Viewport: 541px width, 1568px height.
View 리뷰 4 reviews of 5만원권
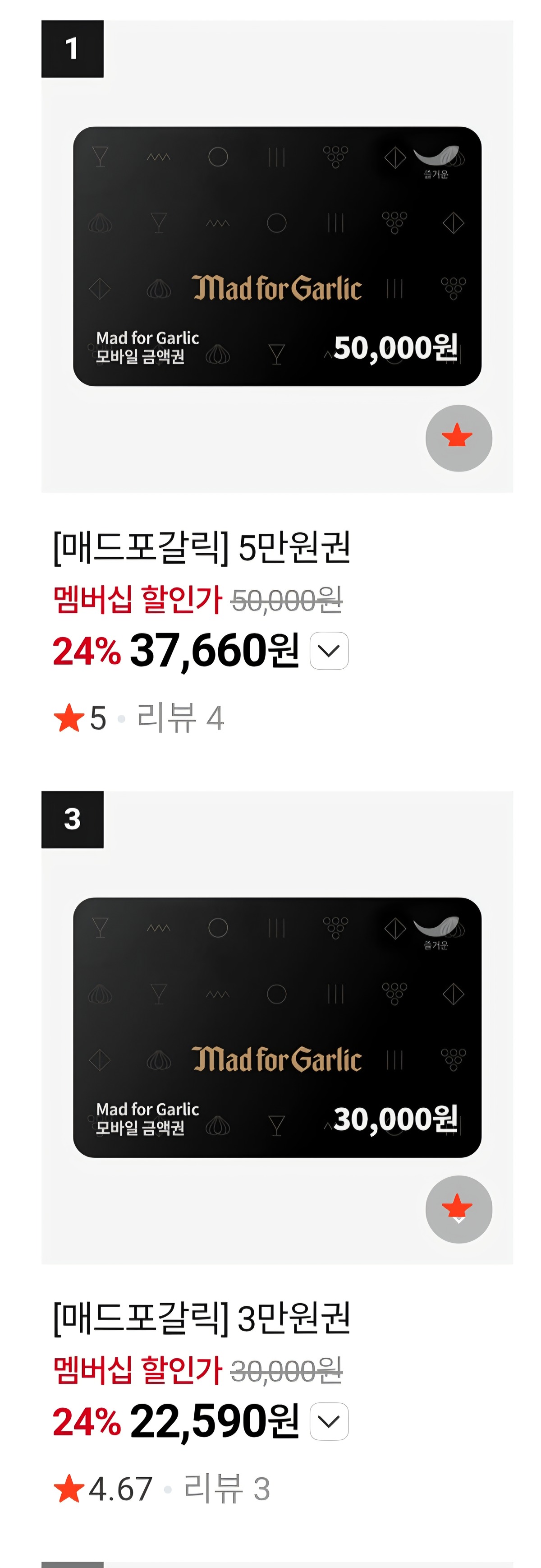pyautogui.click(x=180, y=717)
